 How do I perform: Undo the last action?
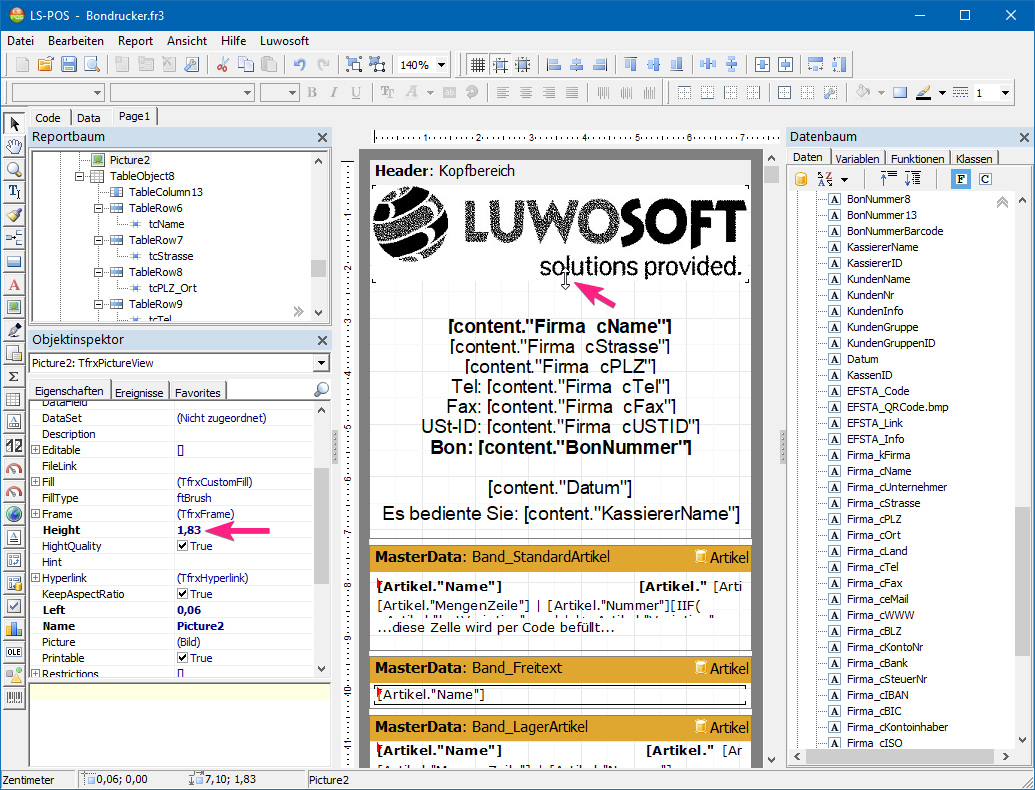(300, 65)
